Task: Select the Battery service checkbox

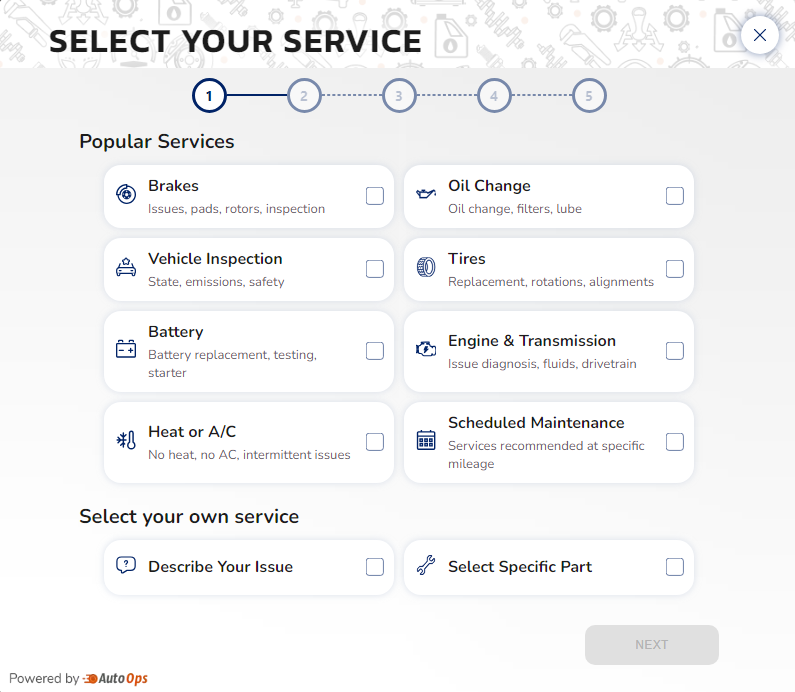Action: [x=375, y=351]
